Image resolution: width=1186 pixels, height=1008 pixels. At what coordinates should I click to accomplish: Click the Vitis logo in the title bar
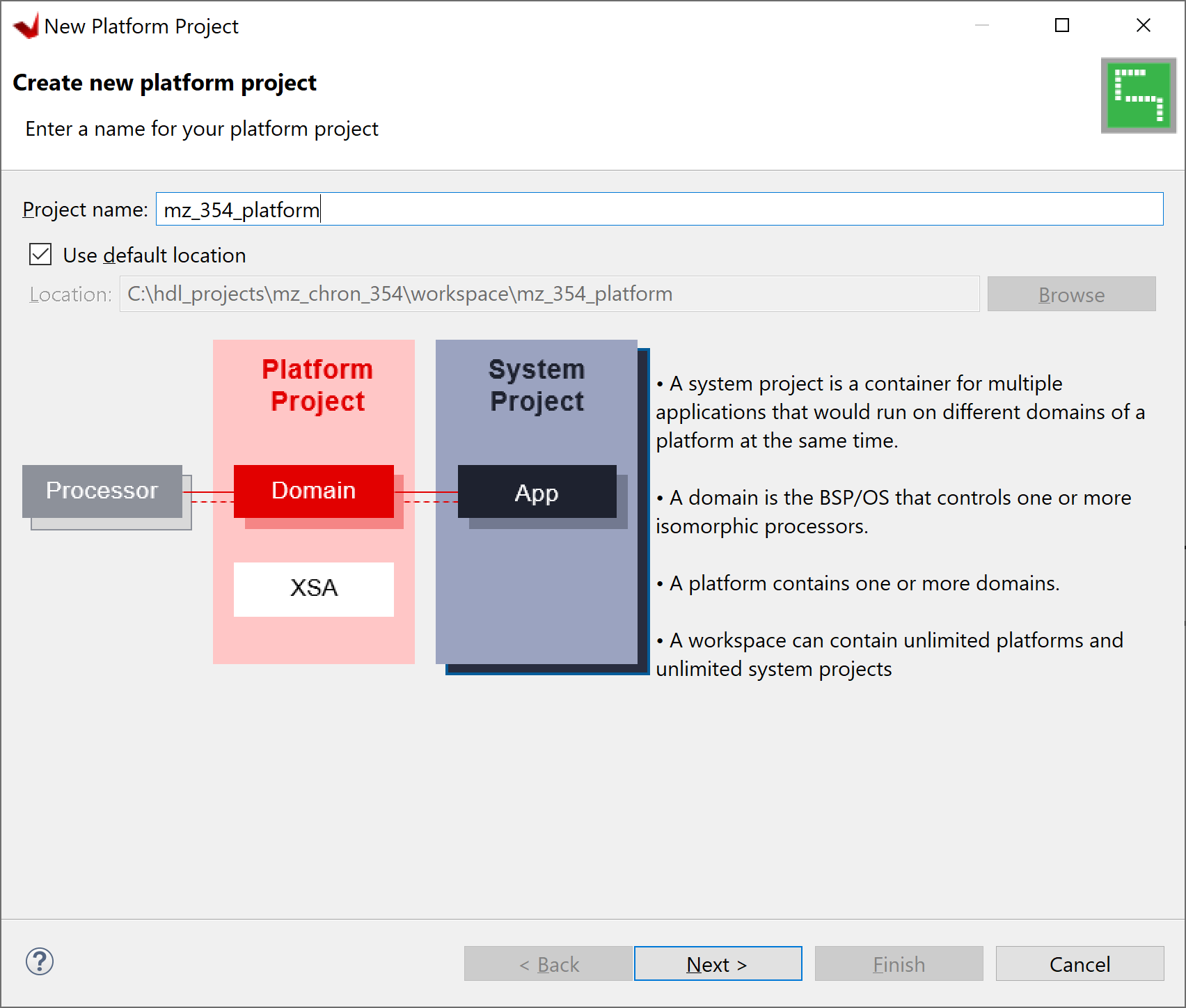click(x=26, y=25)
